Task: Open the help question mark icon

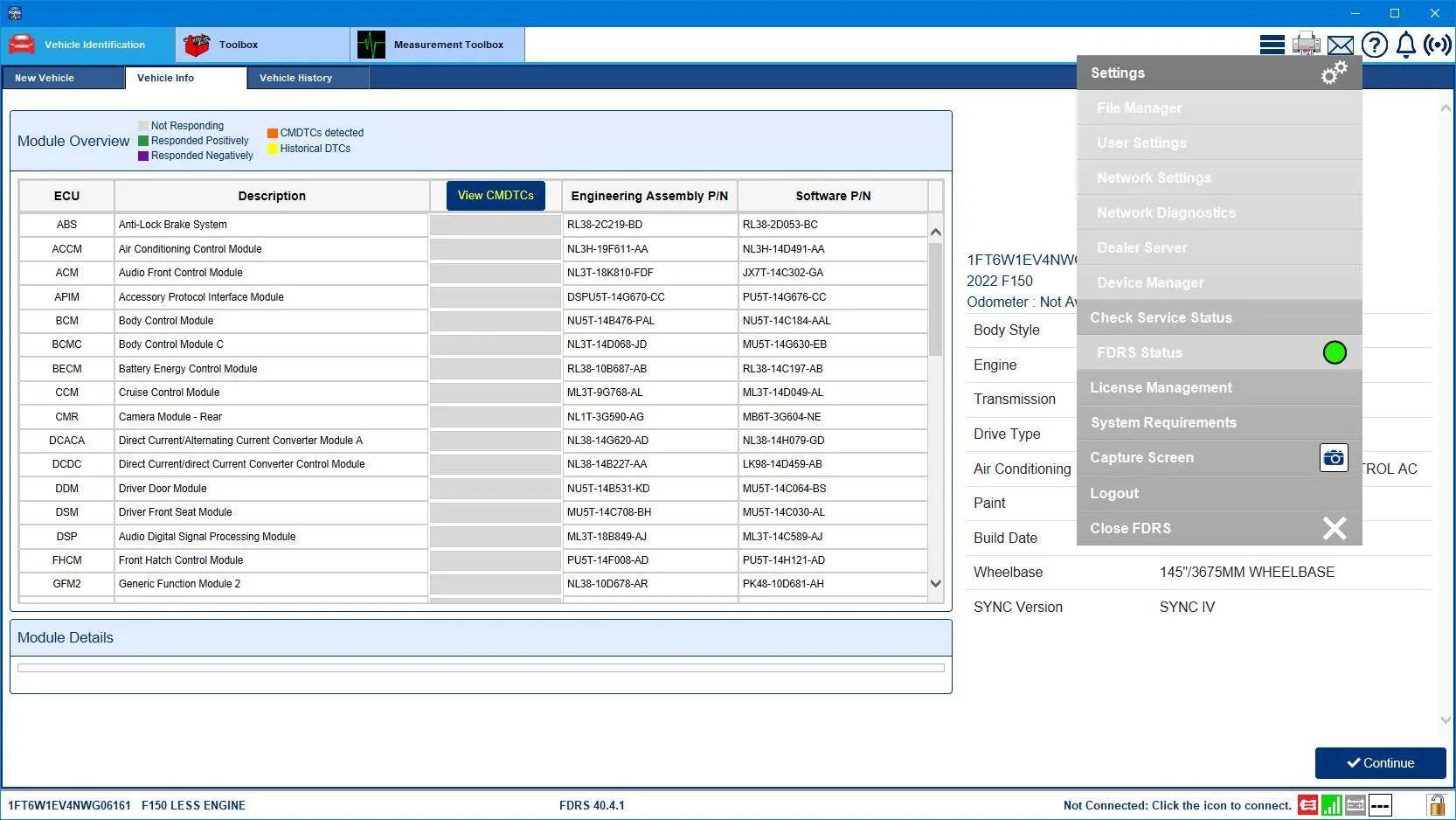Action: click(x=1375, y=45)
